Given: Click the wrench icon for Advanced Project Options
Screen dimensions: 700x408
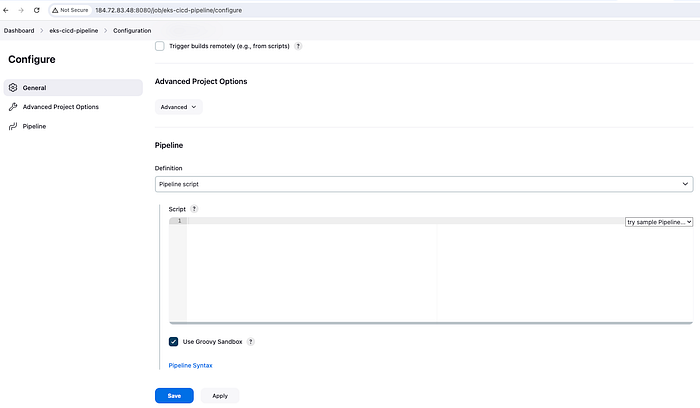Looking at the screenshot, I should 13,107.
